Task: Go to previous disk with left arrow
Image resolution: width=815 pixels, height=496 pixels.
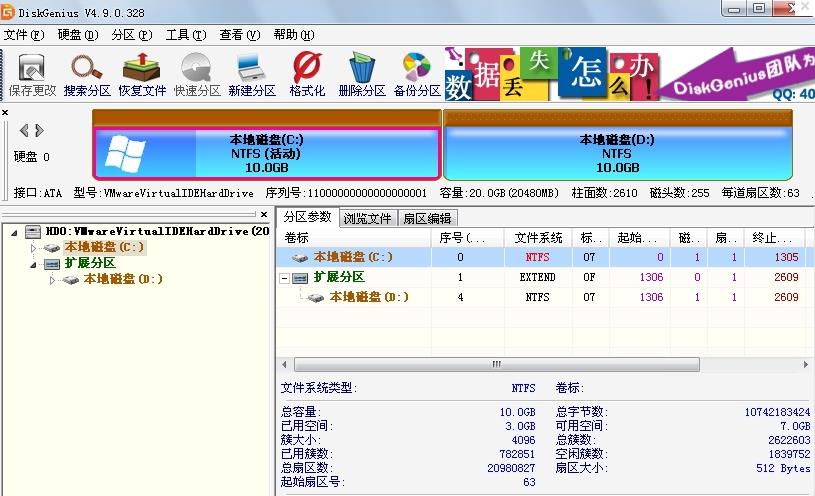Action: [x=24, y=130]
